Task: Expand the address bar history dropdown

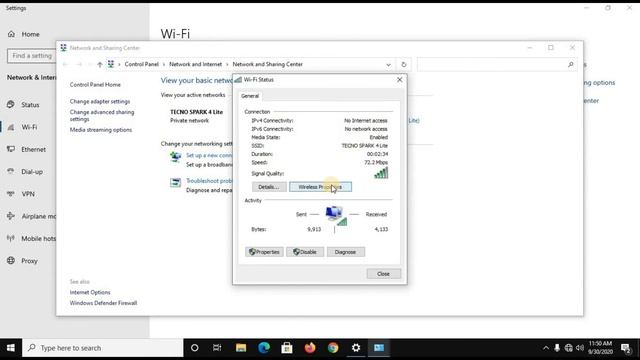Action: 388,64
